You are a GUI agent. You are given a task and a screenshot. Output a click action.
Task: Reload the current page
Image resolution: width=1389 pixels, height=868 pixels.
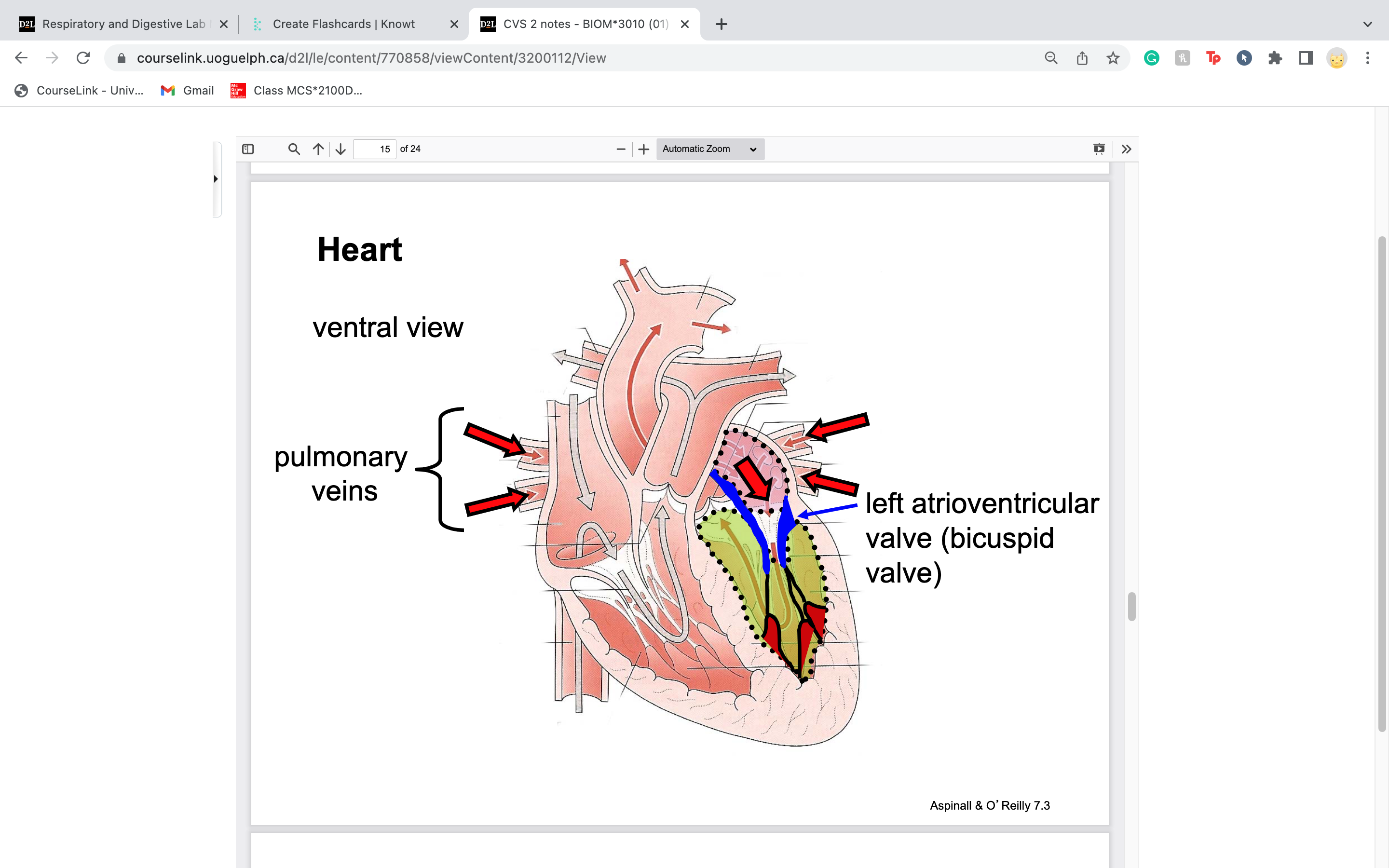[x=83, y=58]
